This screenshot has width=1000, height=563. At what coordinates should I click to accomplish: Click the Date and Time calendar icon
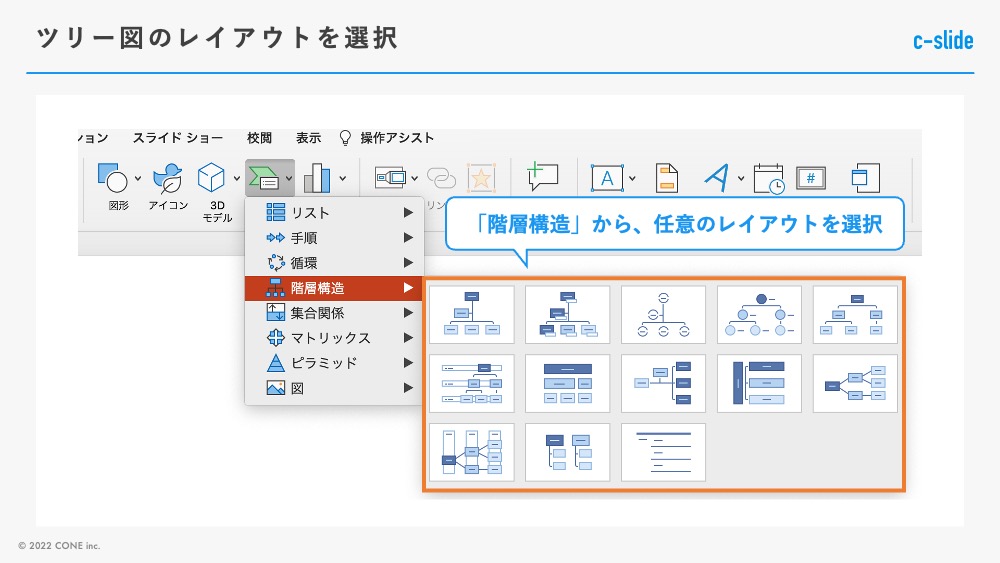coord(768,179)
